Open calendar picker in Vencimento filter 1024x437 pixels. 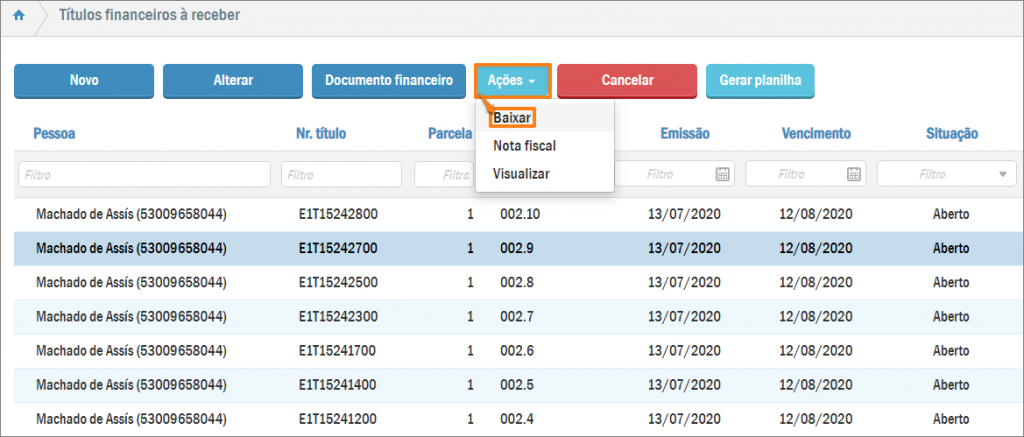[854, 174]
